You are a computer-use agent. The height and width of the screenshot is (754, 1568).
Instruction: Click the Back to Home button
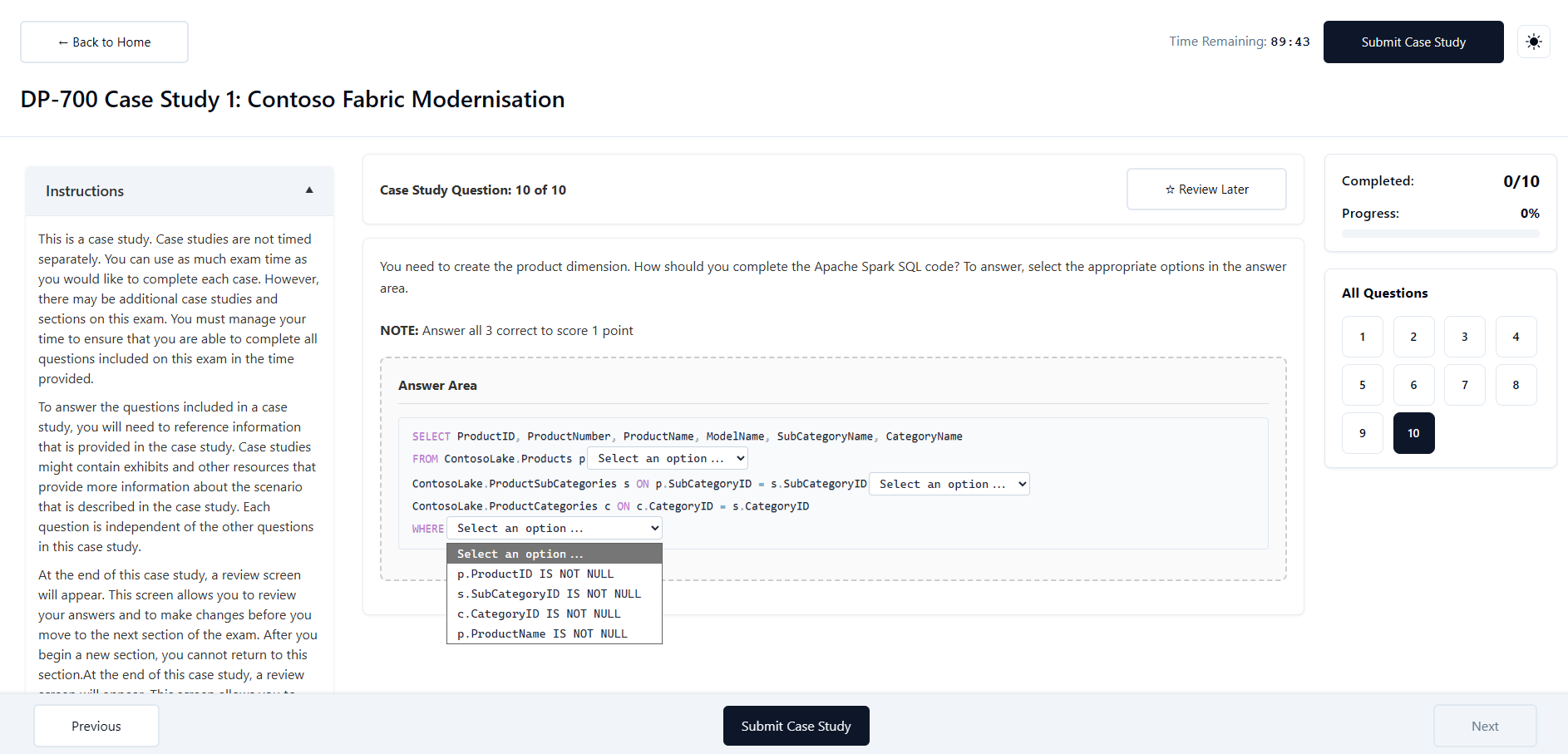coord(104,42)
